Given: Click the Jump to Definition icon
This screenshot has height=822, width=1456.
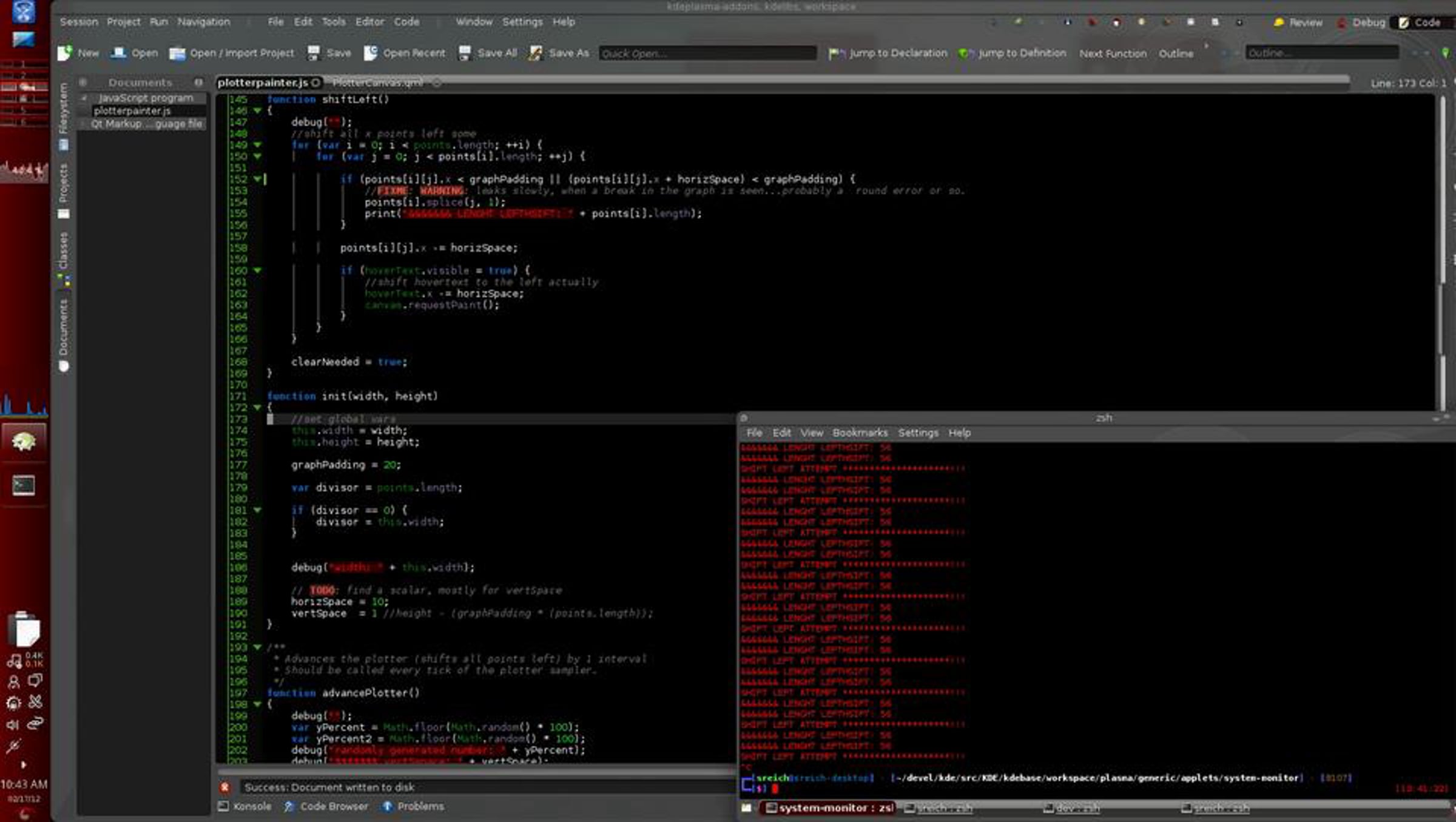Looking at the screenshot, I should coord(966,53).
